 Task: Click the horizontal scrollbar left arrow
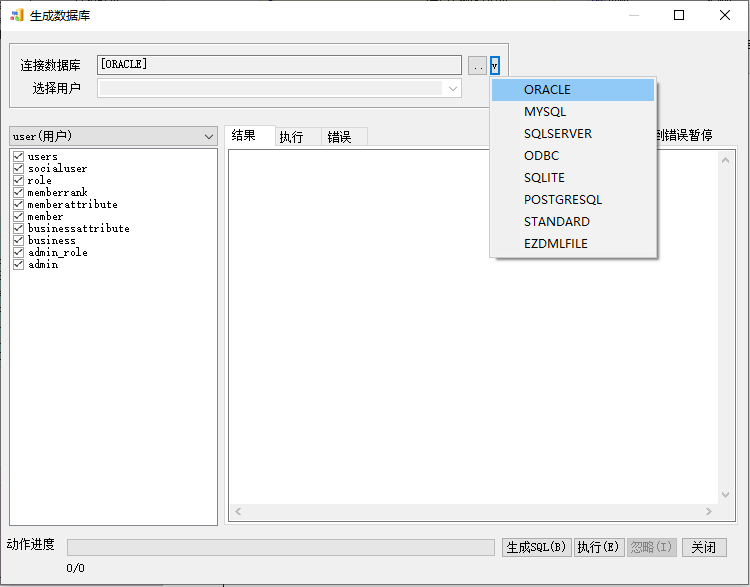click(x=238, y=511)
